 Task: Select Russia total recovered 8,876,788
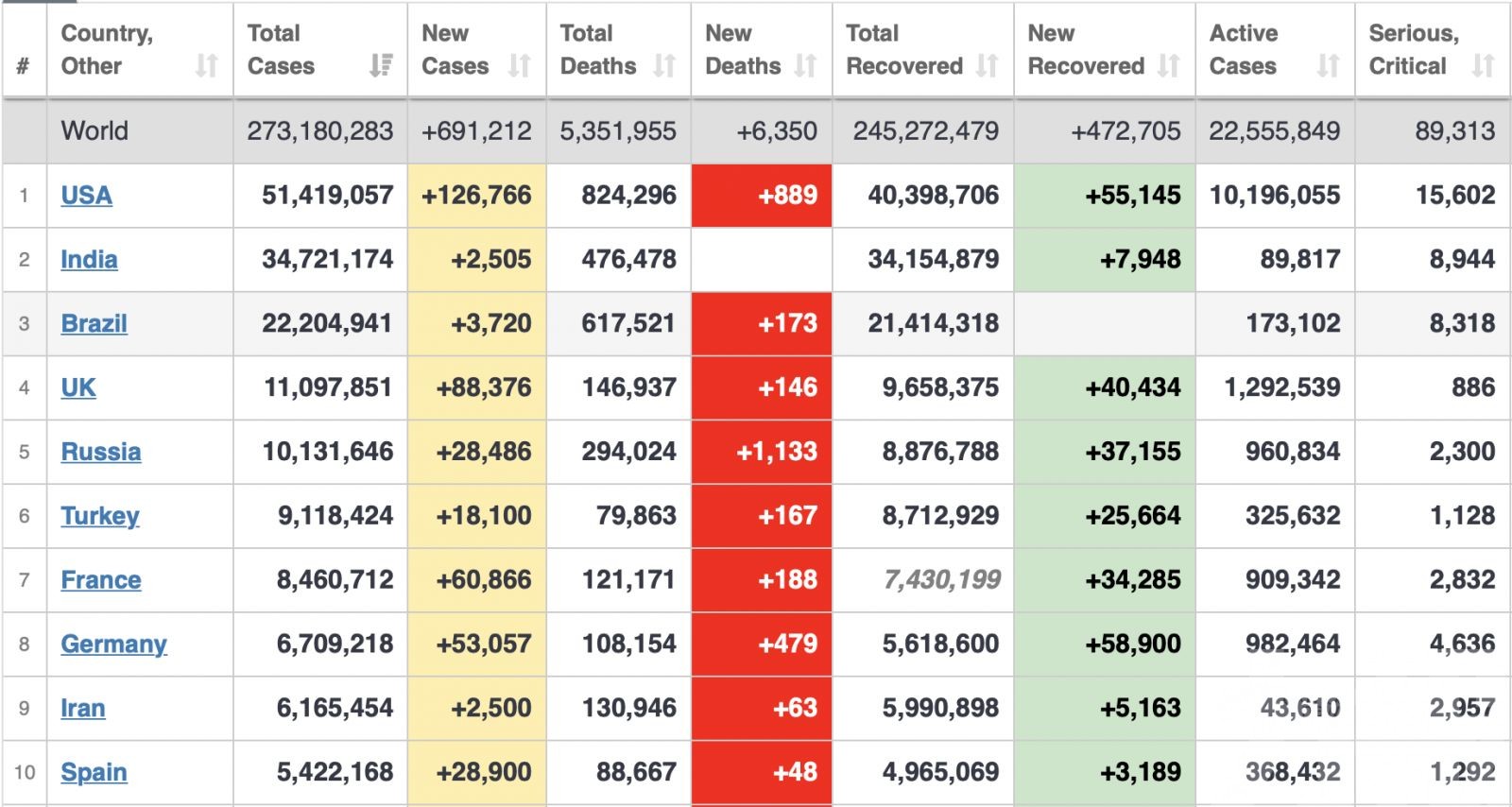tap(941, 452)
